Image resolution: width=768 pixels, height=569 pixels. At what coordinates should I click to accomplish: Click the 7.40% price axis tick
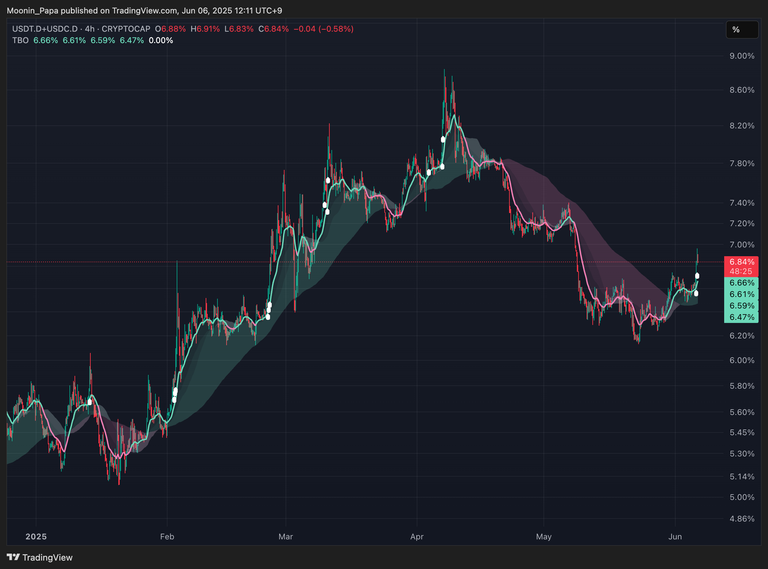point(742,203)
